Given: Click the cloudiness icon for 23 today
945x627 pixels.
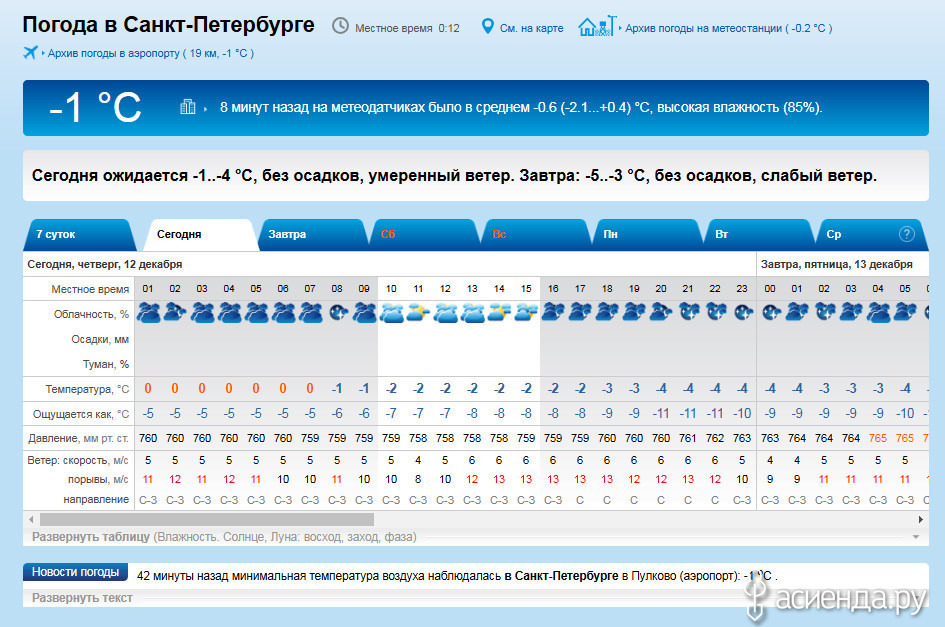Looking at the screenshot, I should click(743, 313).
